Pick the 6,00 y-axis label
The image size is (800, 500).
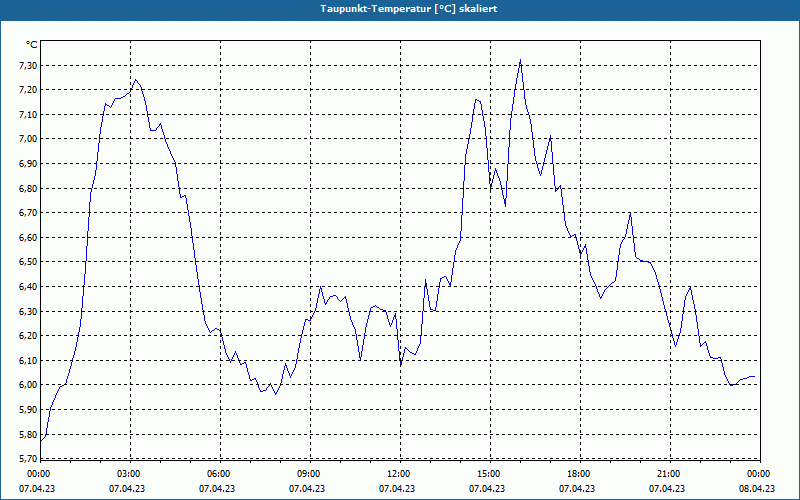(28, 385)
